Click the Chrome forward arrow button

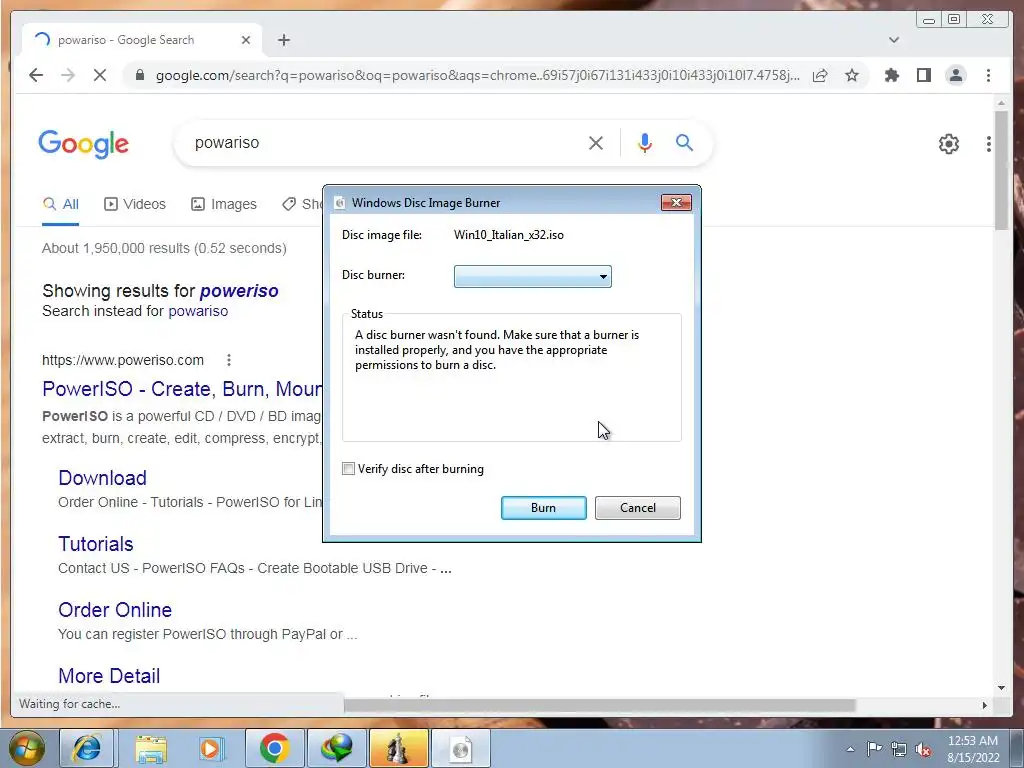tap(68, 75)
